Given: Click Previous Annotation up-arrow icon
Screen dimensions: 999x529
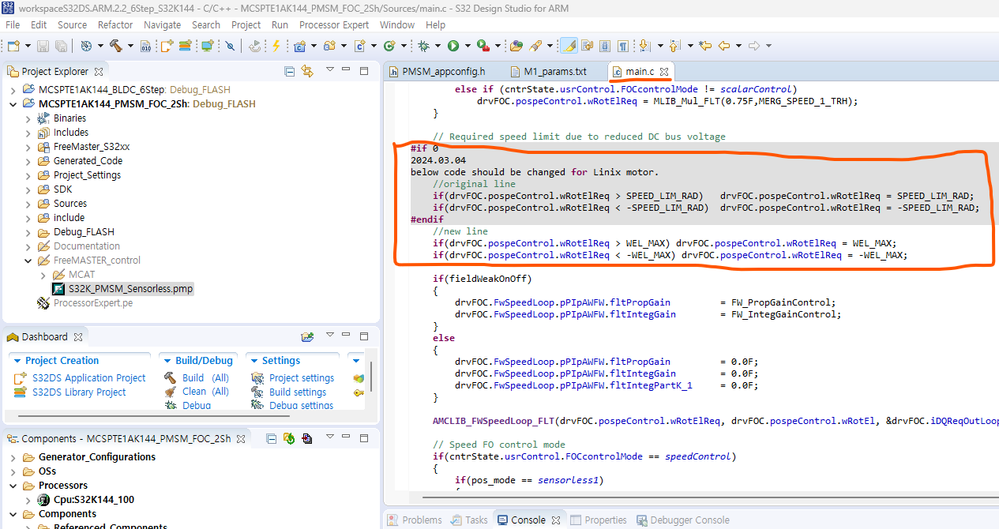Looking at the screenshot, I should 675,46.
